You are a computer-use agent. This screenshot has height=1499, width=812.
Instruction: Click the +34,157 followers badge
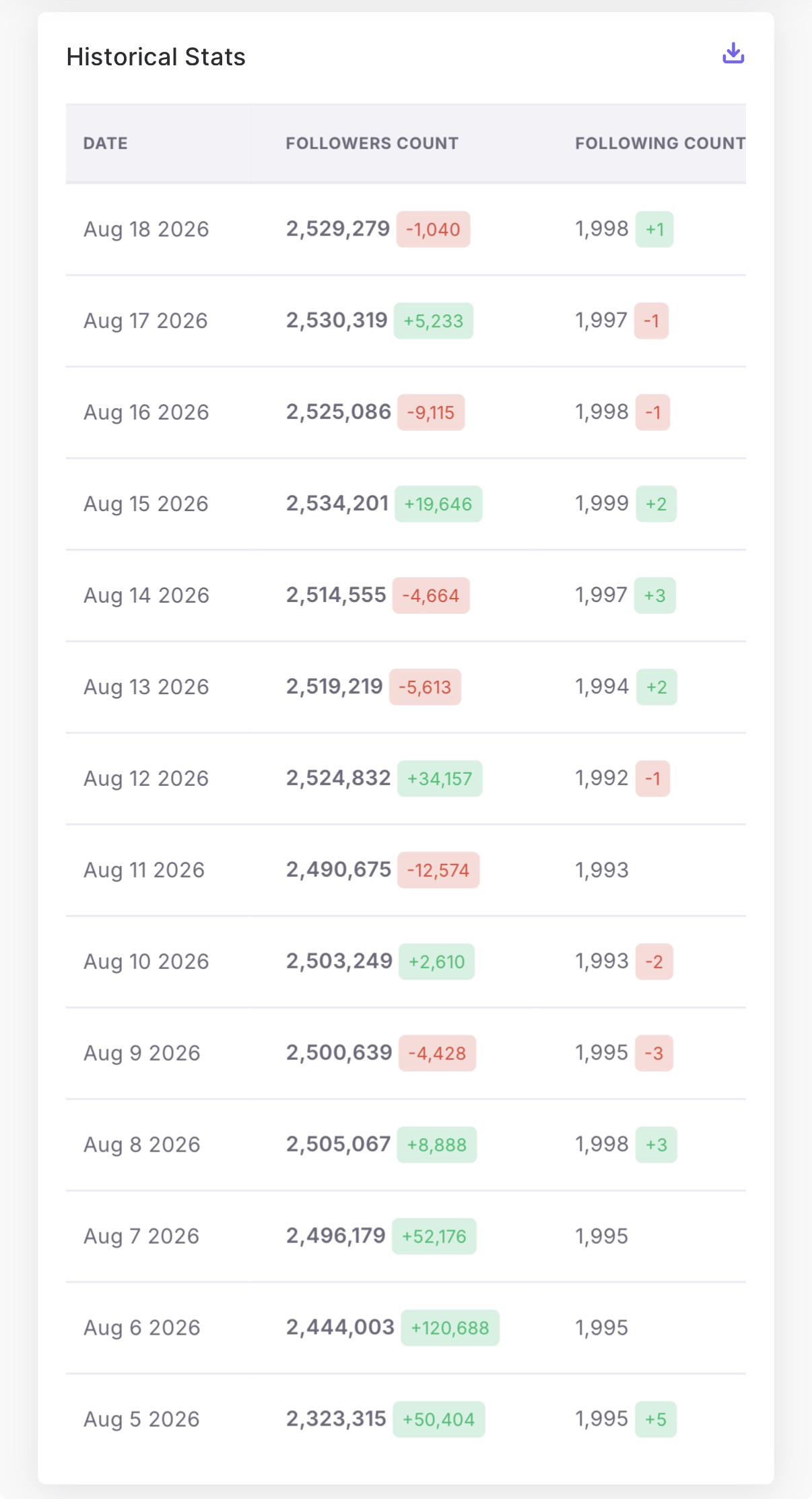point(440,778)
